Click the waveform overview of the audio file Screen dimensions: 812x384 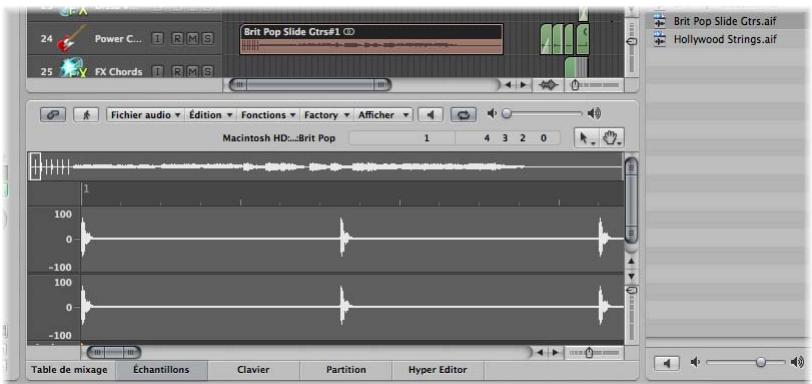pos(326,167)
